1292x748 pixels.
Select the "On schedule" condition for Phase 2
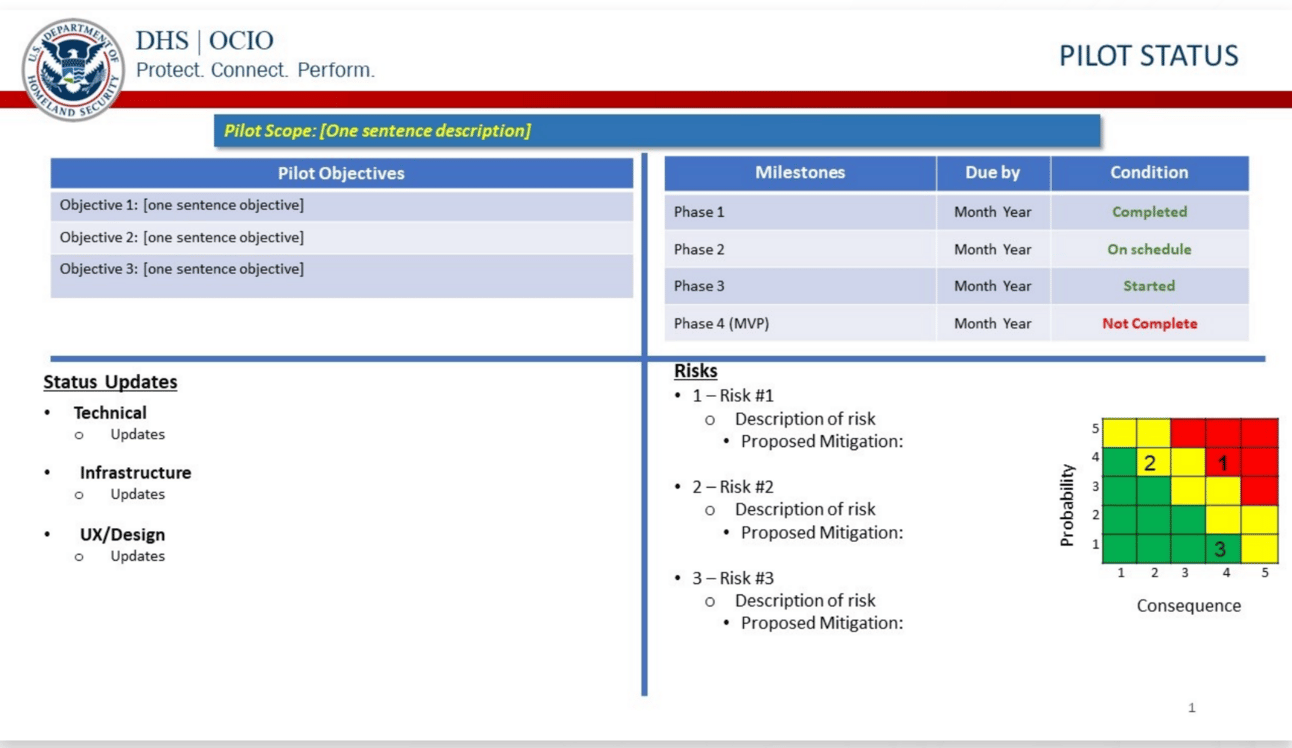(1149, 249)
